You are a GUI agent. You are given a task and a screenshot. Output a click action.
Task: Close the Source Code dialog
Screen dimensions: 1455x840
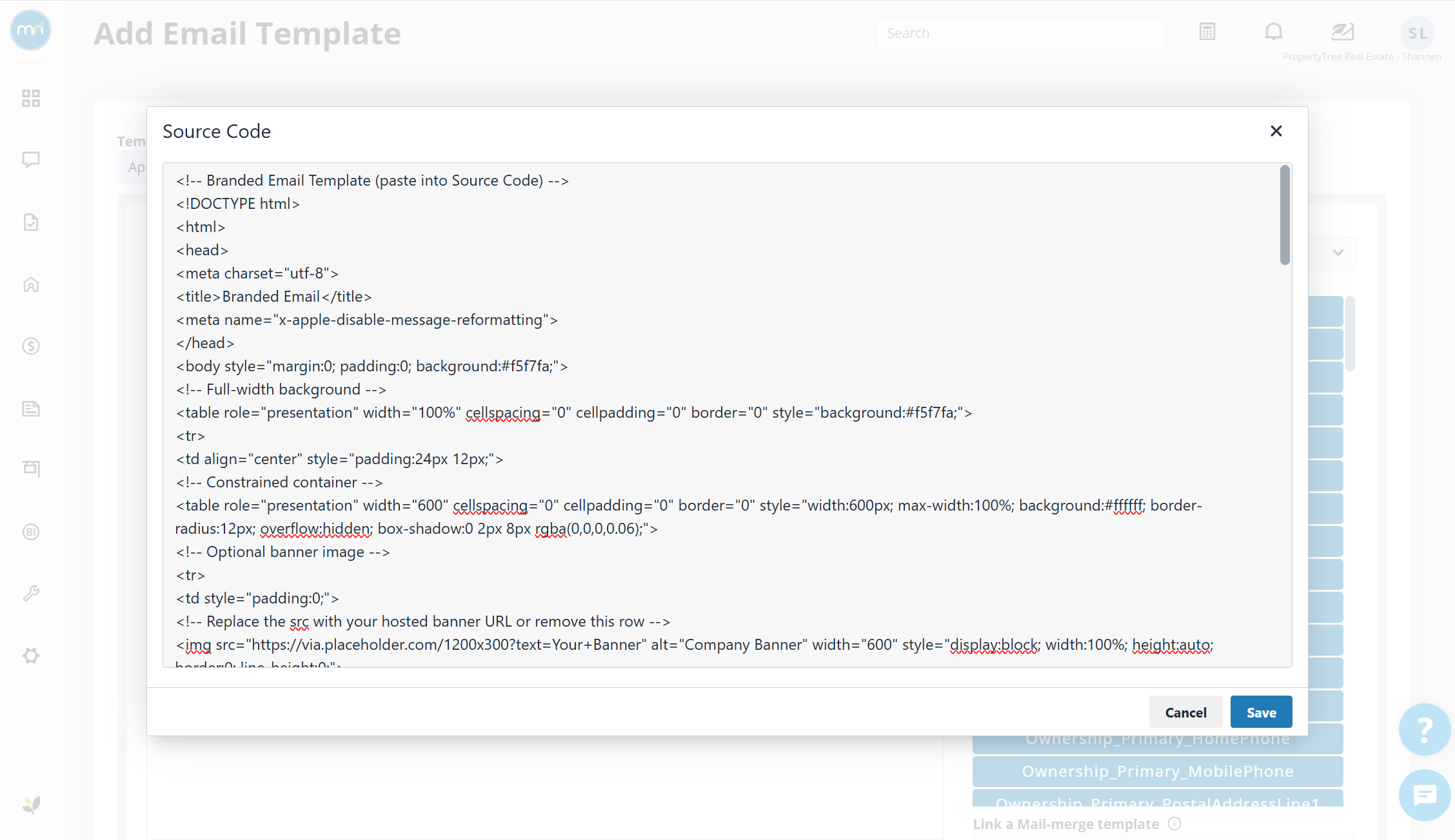(1276, 131)
